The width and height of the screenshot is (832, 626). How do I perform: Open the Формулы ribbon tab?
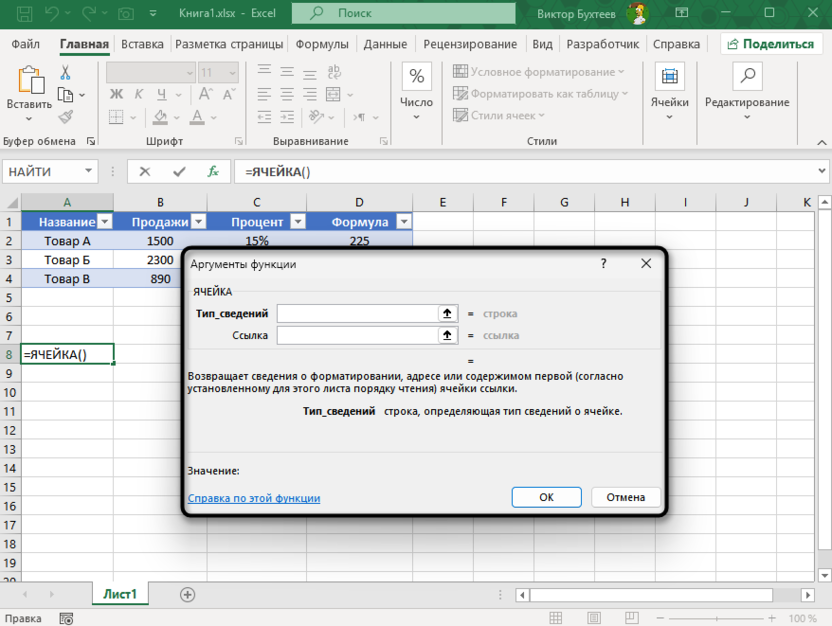pyautogui.click(x=322, y=44)
